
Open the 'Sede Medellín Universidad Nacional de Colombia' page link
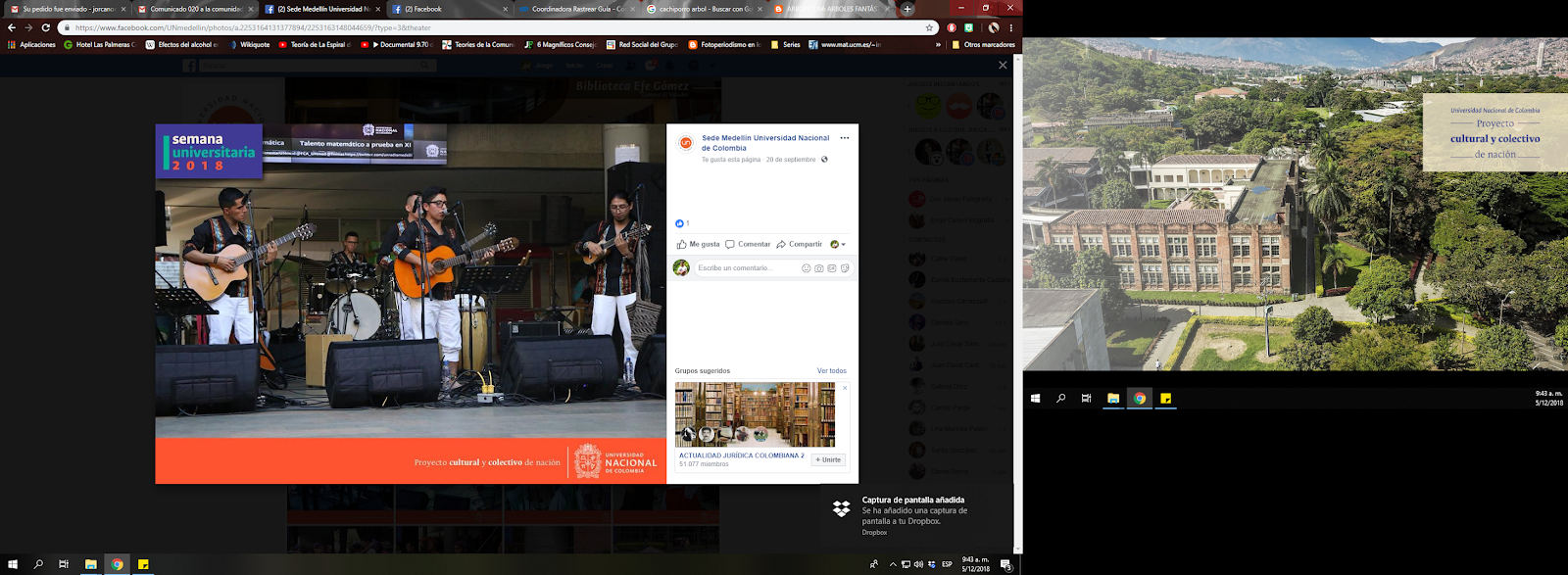(765, 143)
